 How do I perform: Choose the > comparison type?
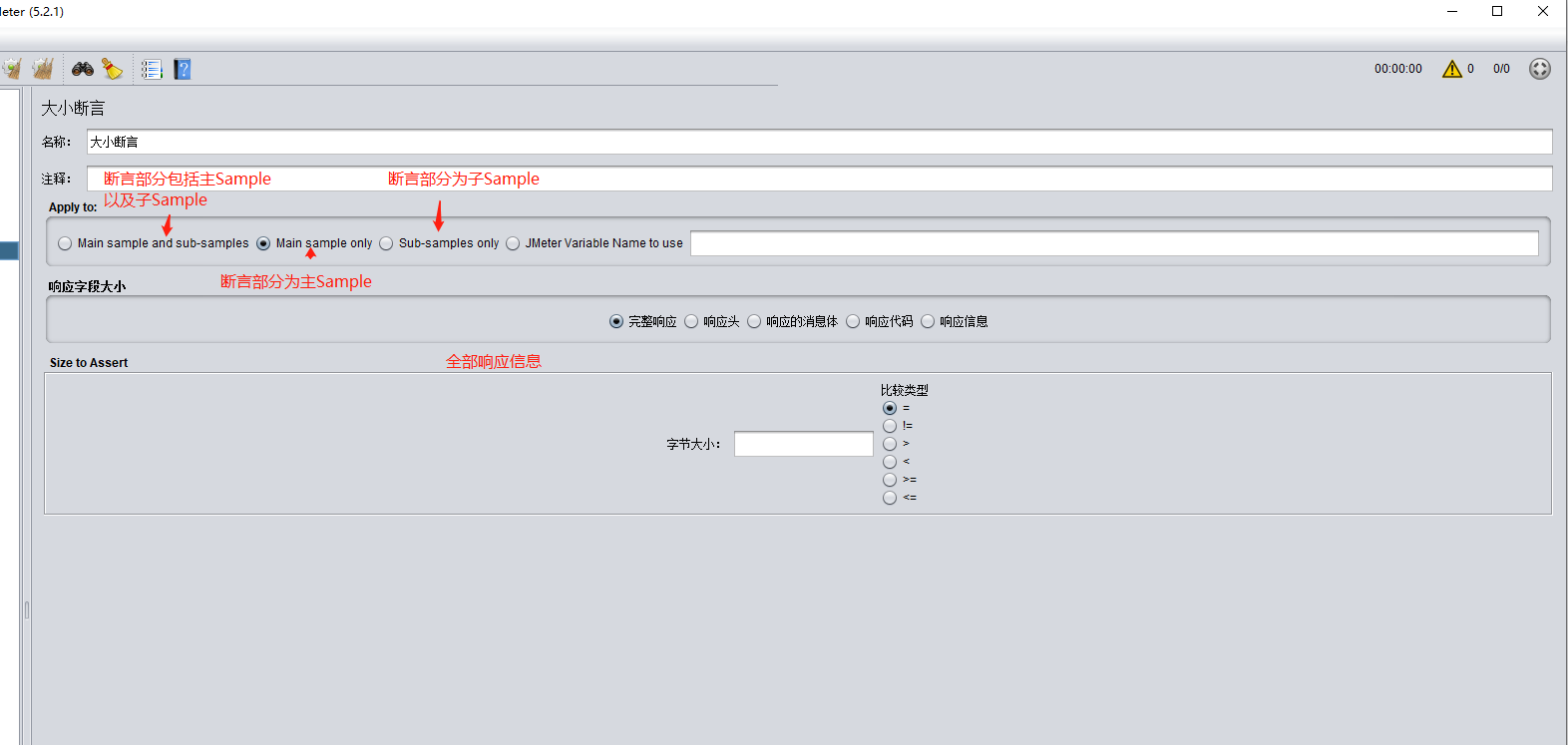[x=890, y=444]
